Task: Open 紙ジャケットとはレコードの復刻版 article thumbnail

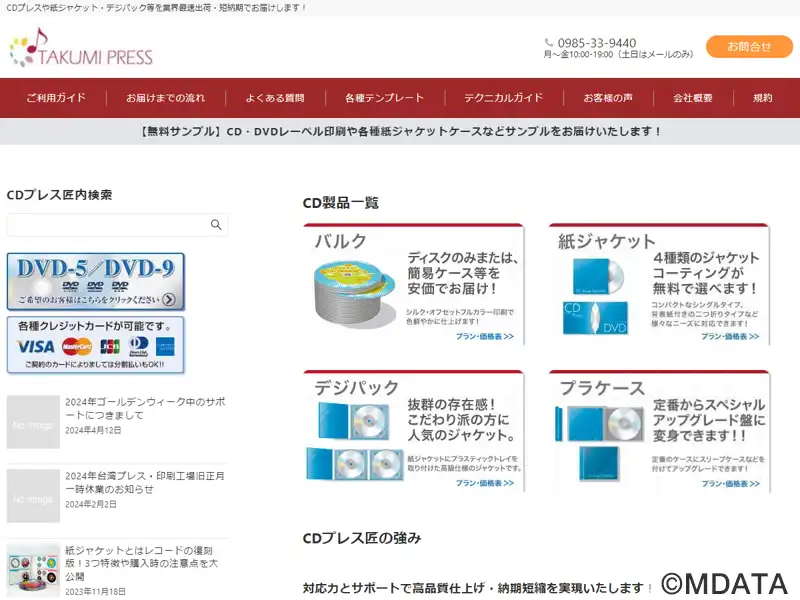Action: coord(33,569)
